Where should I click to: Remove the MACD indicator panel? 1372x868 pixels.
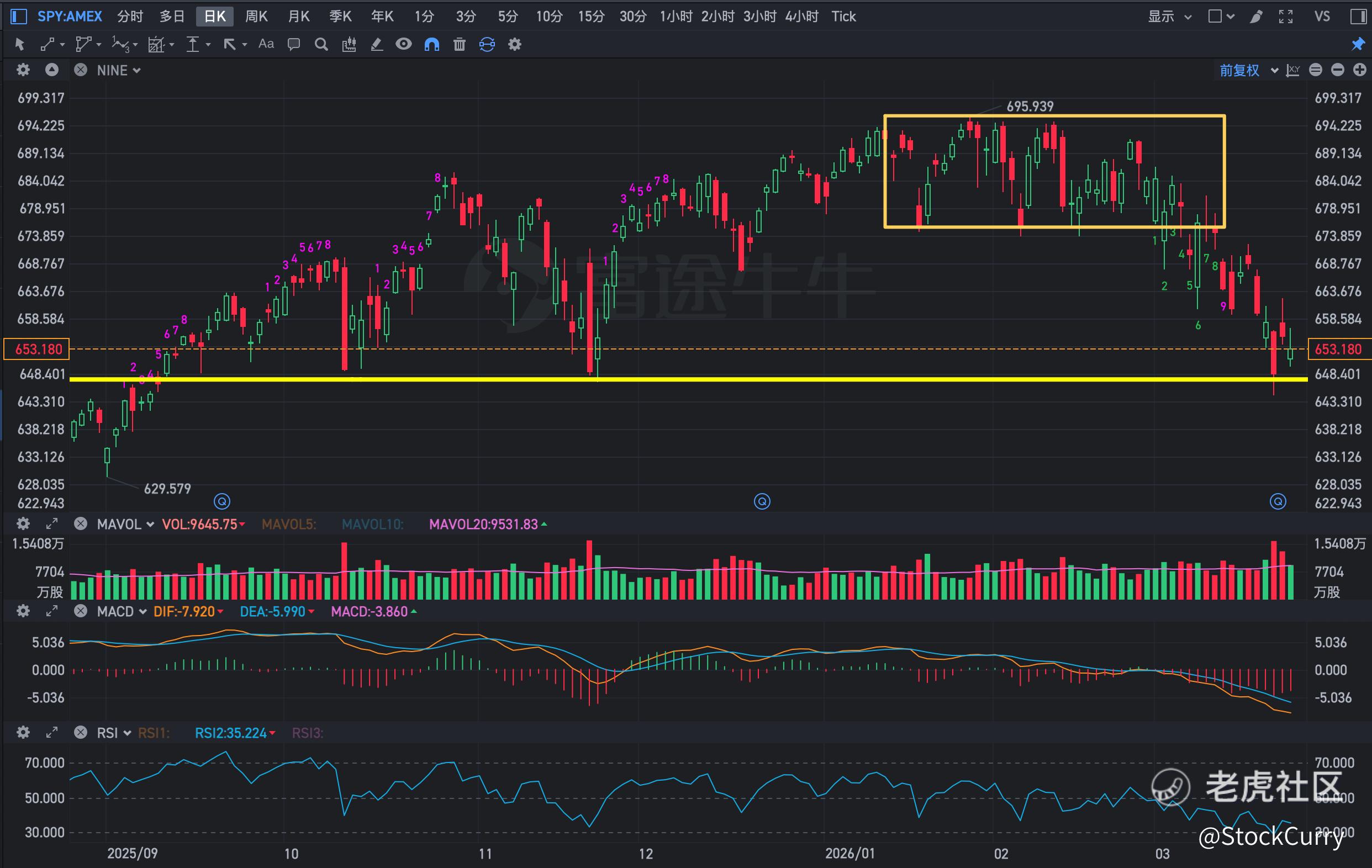[81, 611]
